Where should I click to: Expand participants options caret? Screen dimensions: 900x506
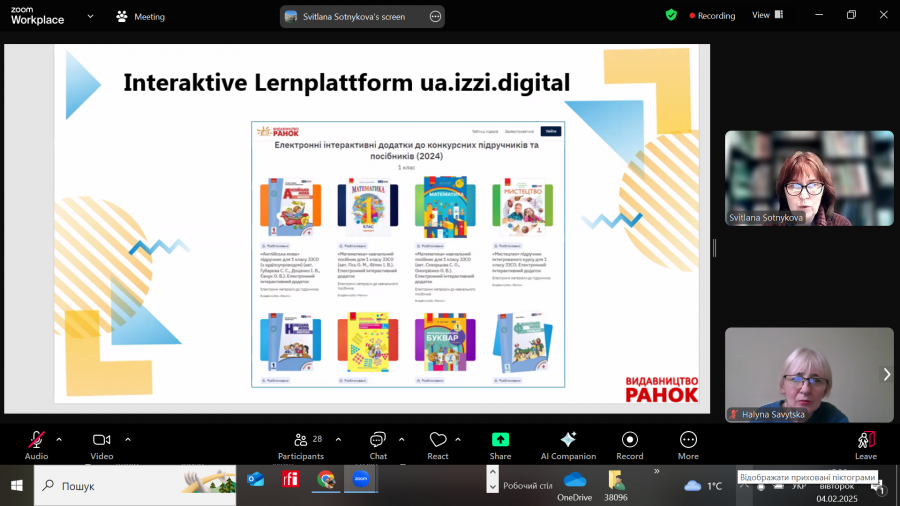pyautogui.click(x=339, y=440)
